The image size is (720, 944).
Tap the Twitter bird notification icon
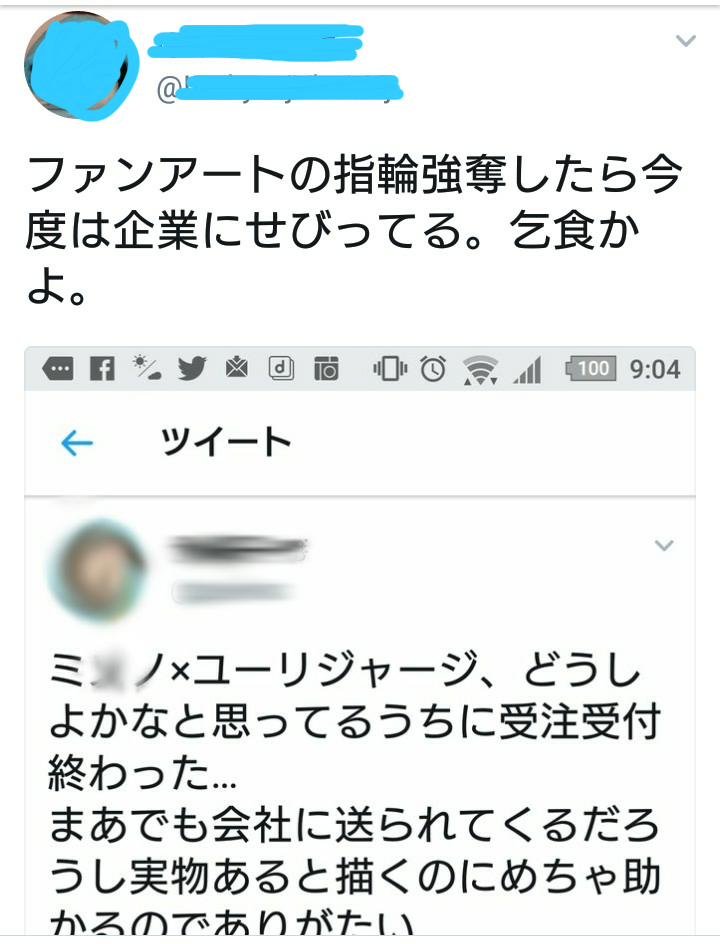pos(192,368)
